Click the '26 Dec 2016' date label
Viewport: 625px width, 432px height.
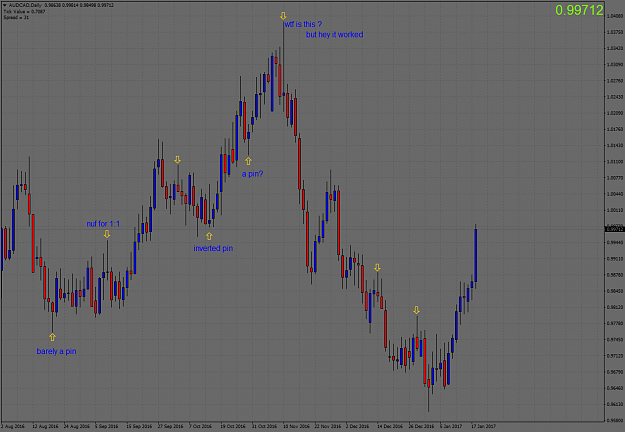421,426
